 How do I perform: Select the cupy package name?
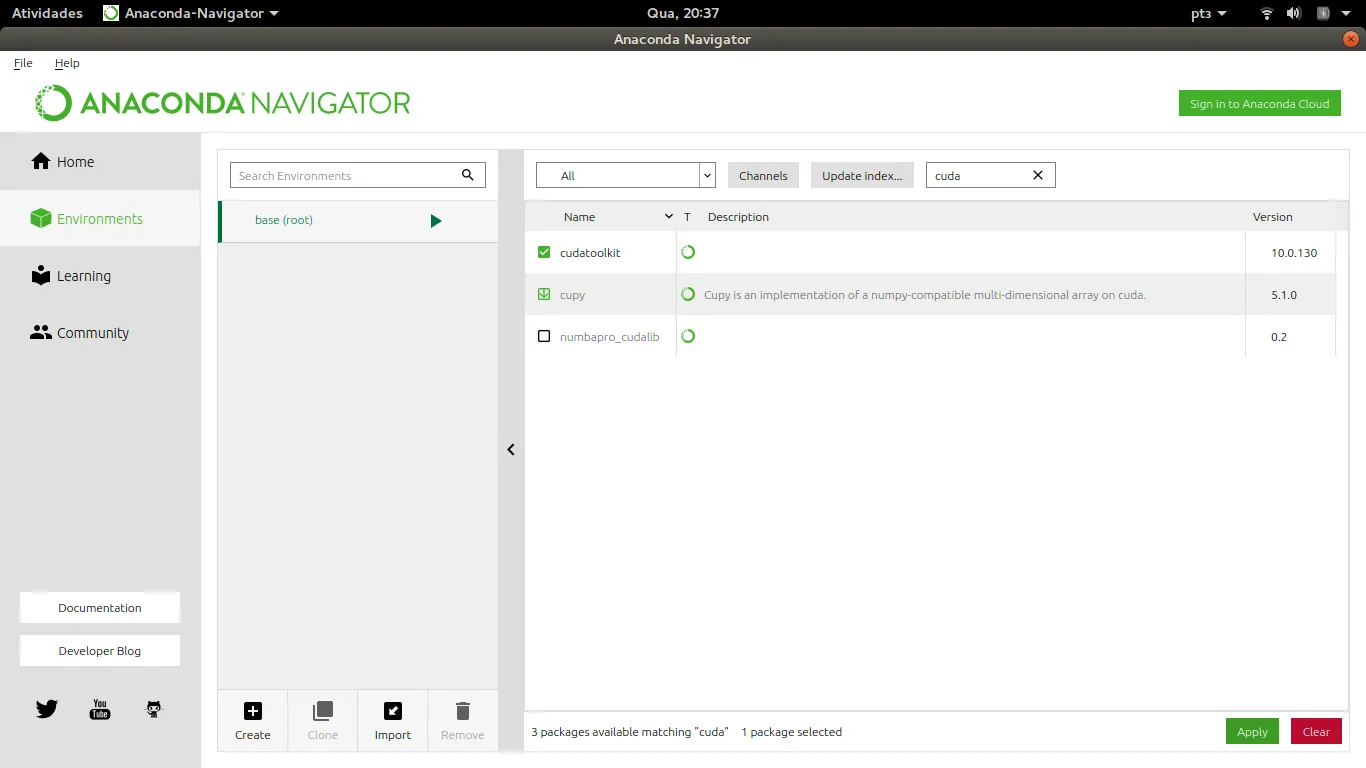click(x=573, y=295)
